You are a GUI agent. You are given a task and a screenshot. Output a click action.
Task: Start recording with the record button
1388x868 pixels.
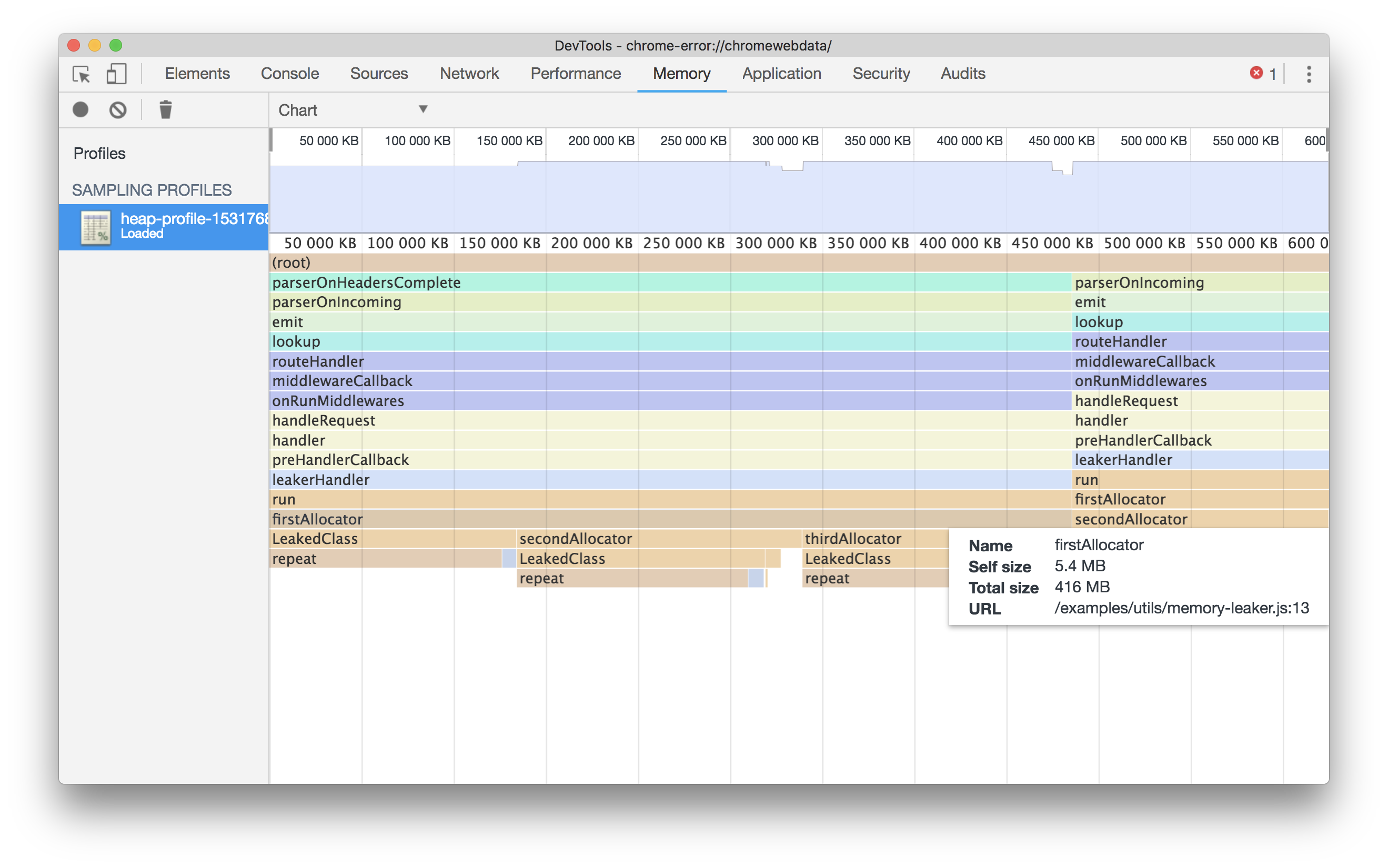coord(81,109)
